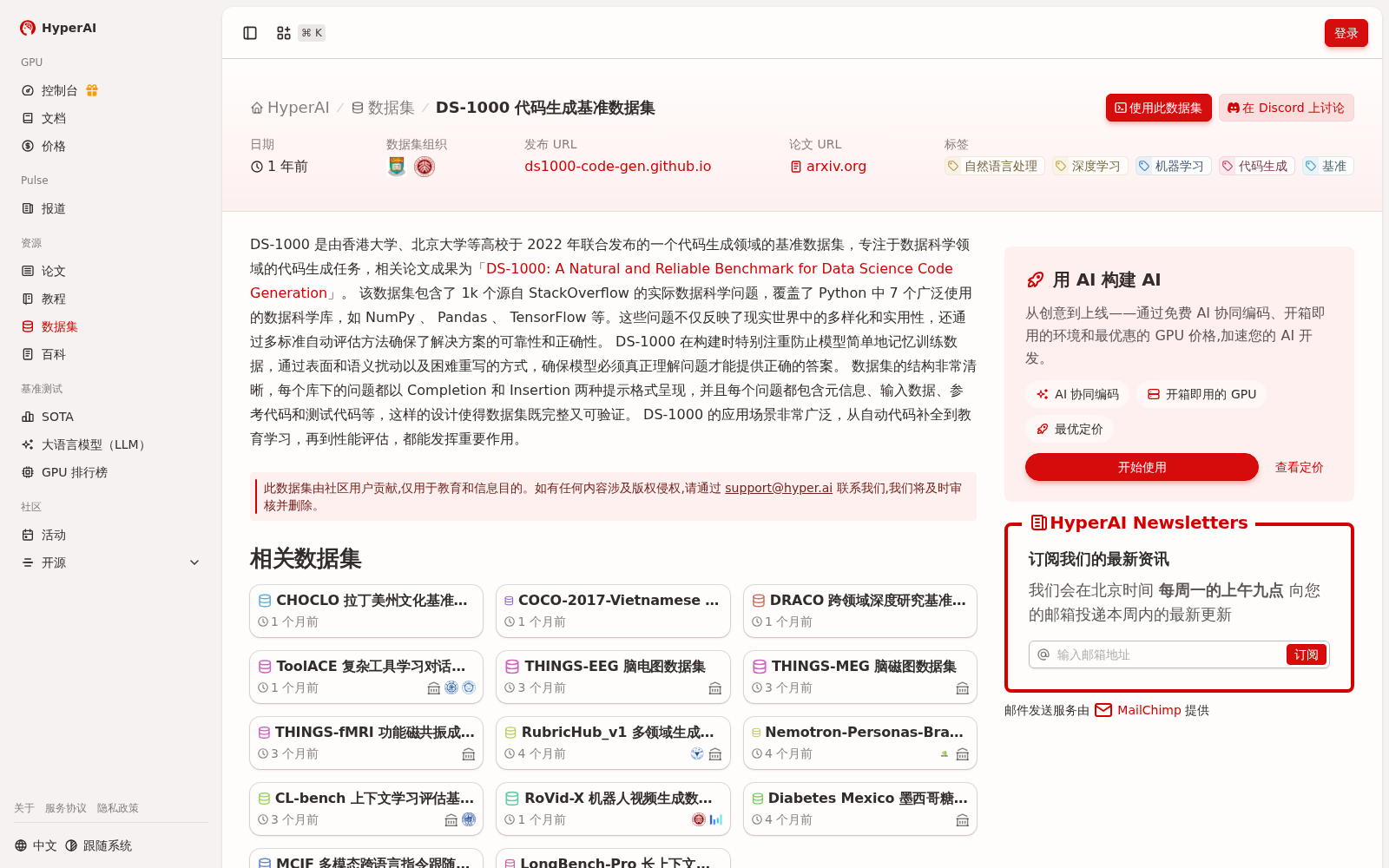The height and width of the screenshot is (868, 1389).
Task: Click first dataset organization logo
Action: [397, 166]
